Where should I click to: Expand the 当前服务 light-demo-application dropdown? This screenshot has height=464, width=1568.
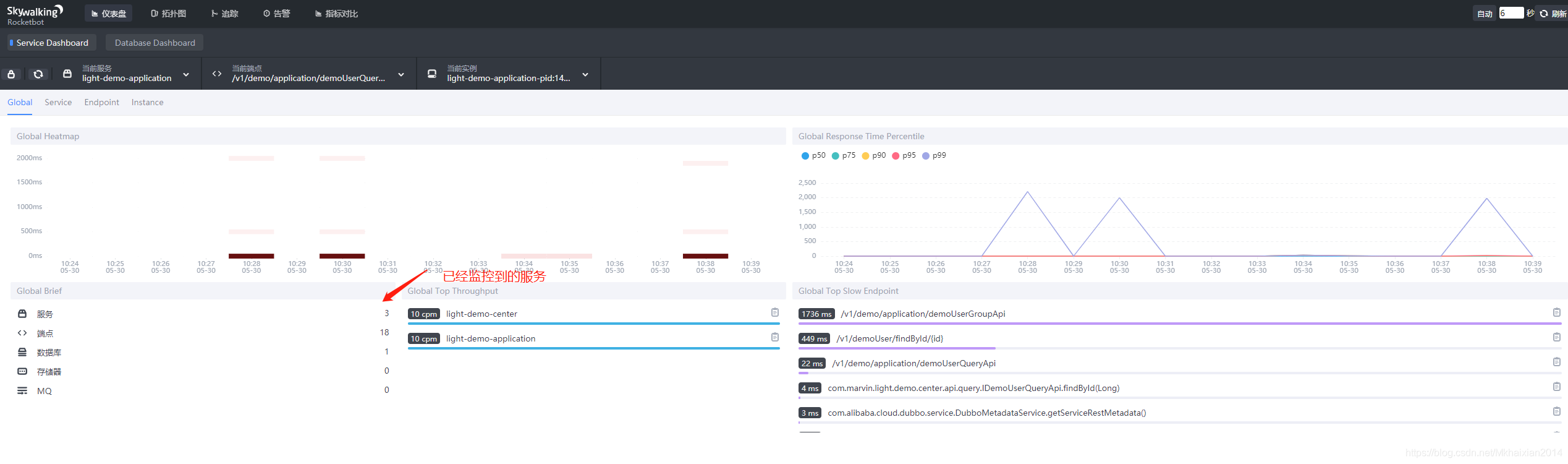click(x=186, y=75)
